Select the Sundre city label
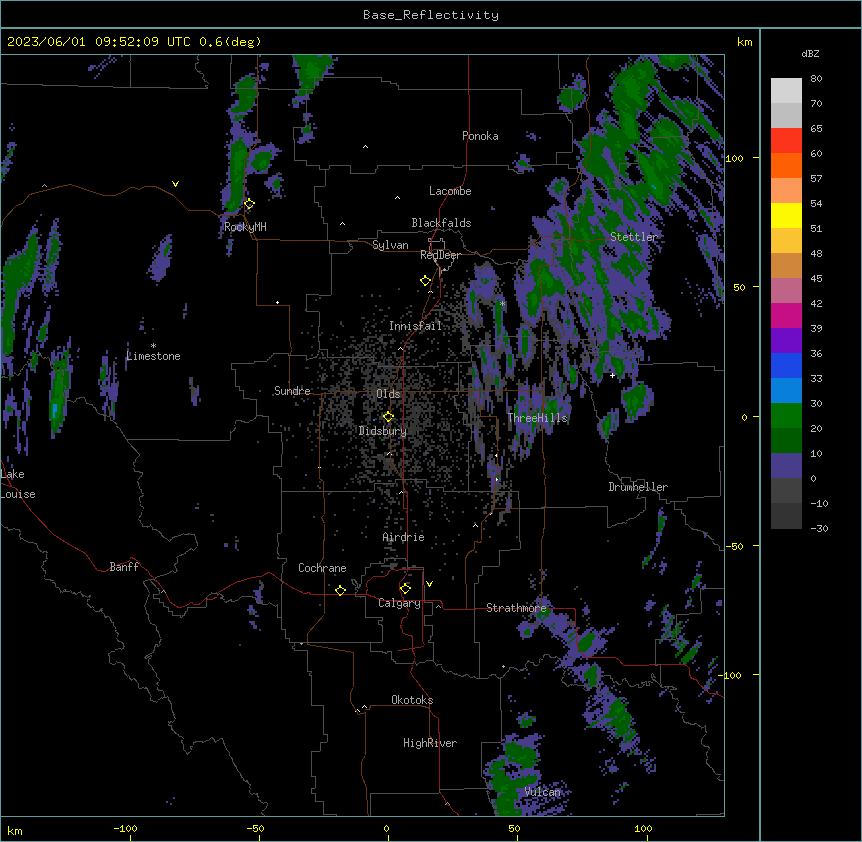This screenshot has width=862, height=842. pos(292,391)
